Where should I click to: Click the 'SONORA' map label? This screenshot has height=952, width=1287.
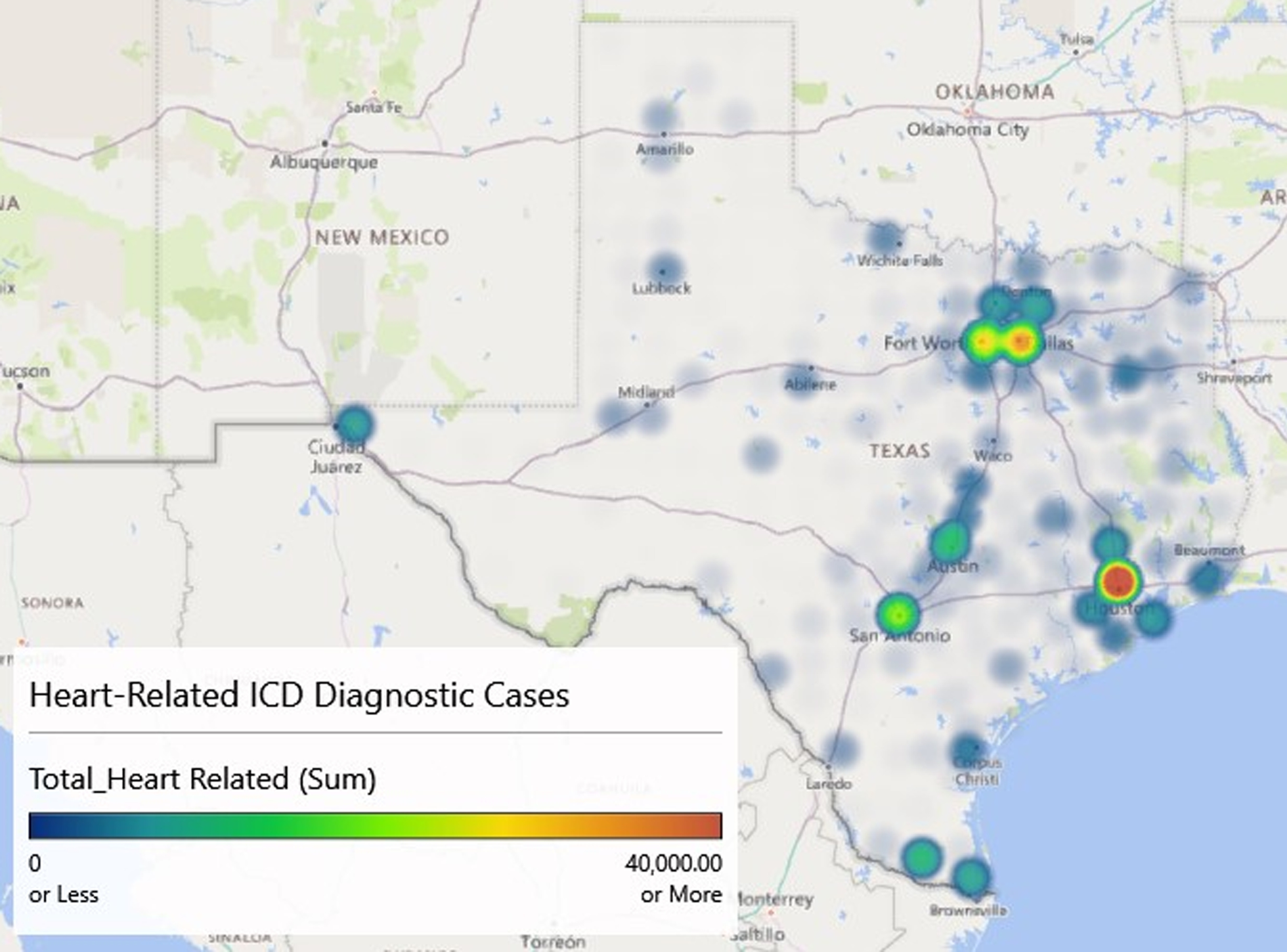pyautogui.click(x=53, y=603)
